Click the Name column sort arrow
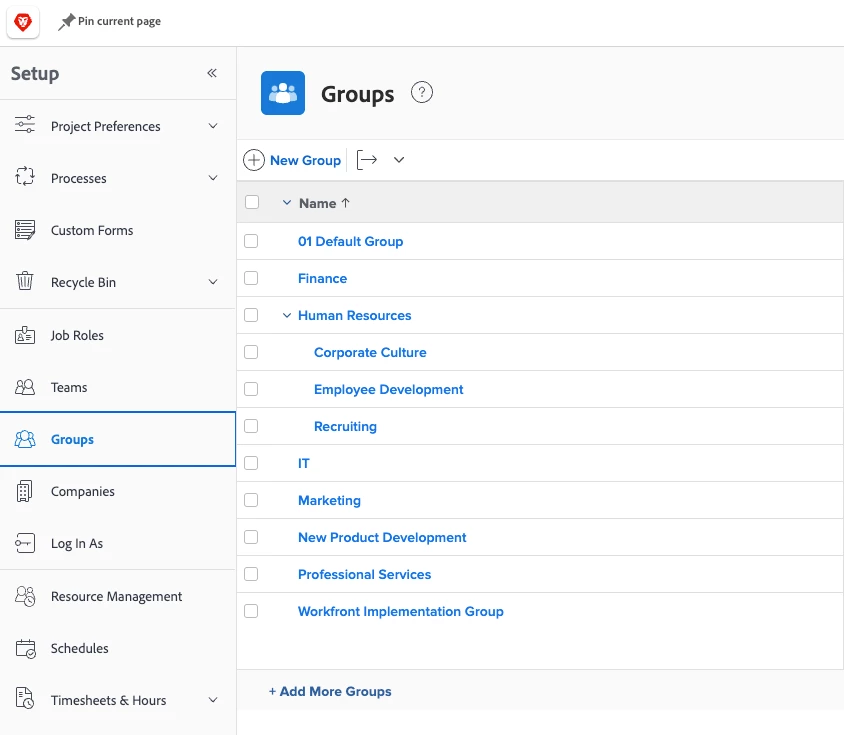 346,202
